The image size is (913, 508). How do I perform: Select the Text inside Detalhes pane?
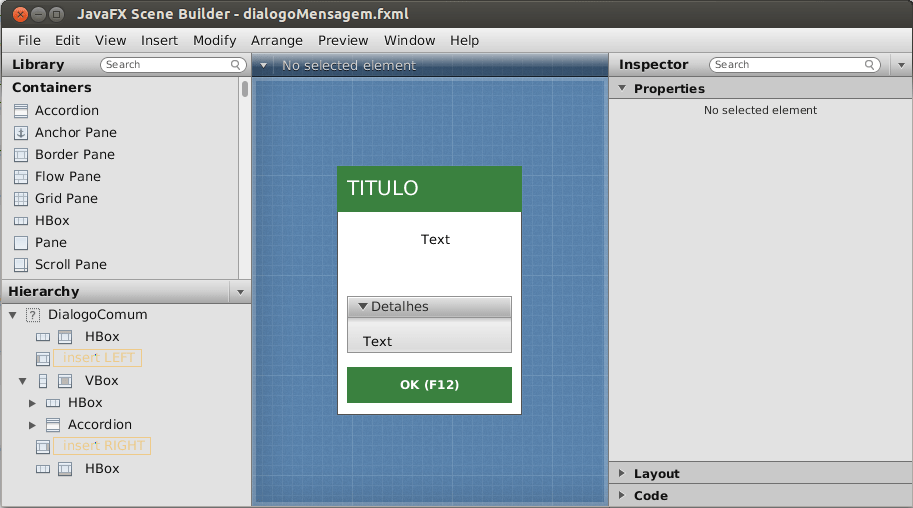[377, 341]
